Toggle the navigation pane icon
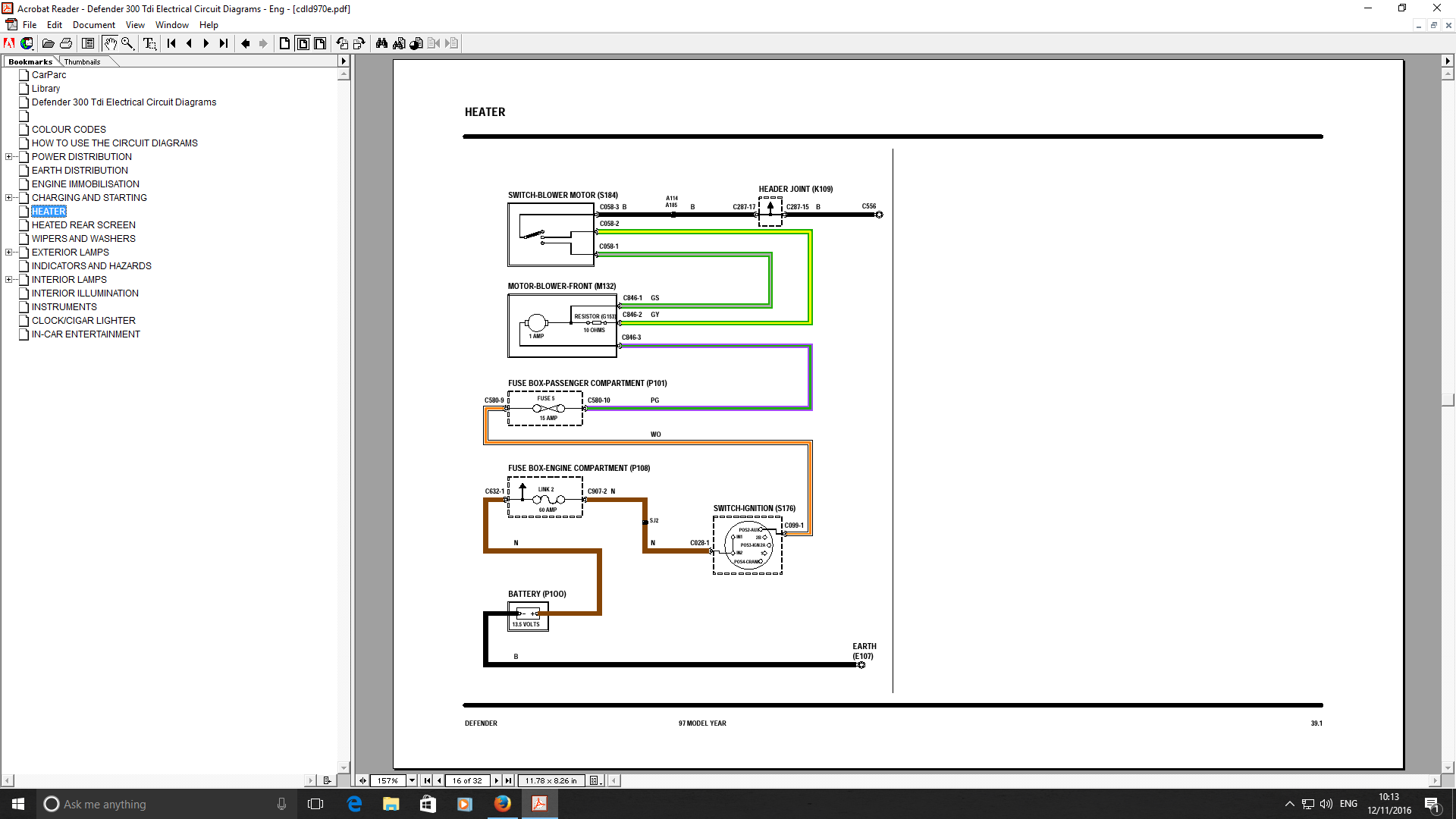The height and width of the screenshot is (819, 1456). pyautogui.click(x=88, y=43)
